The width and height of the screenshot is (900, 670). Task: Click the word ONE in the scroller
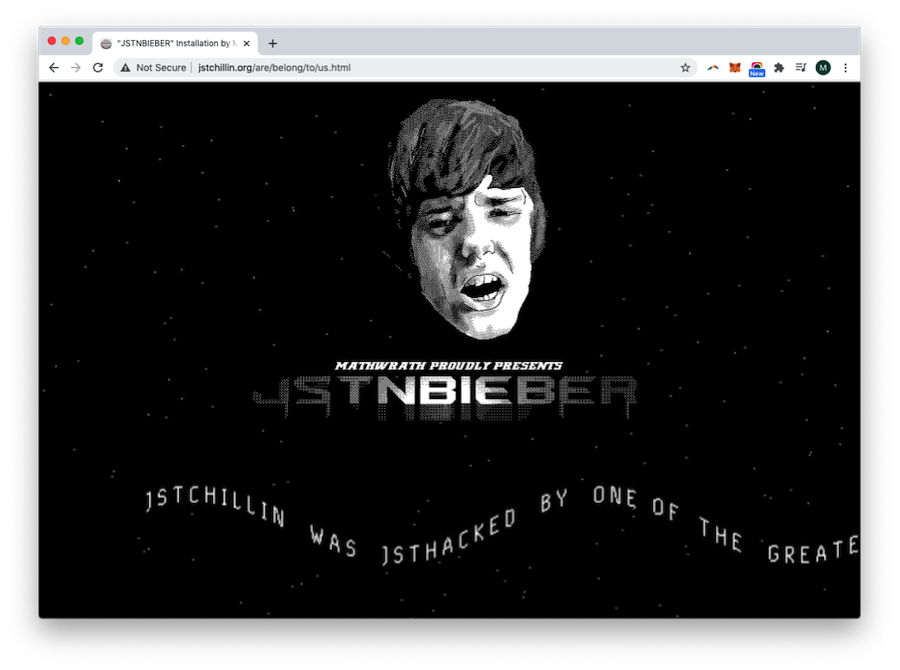615,497
